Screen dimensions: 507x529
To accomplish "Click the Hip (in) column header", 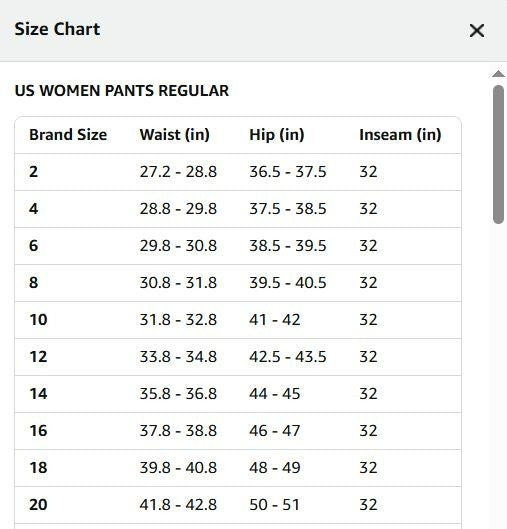I will [x=277, y=135].
